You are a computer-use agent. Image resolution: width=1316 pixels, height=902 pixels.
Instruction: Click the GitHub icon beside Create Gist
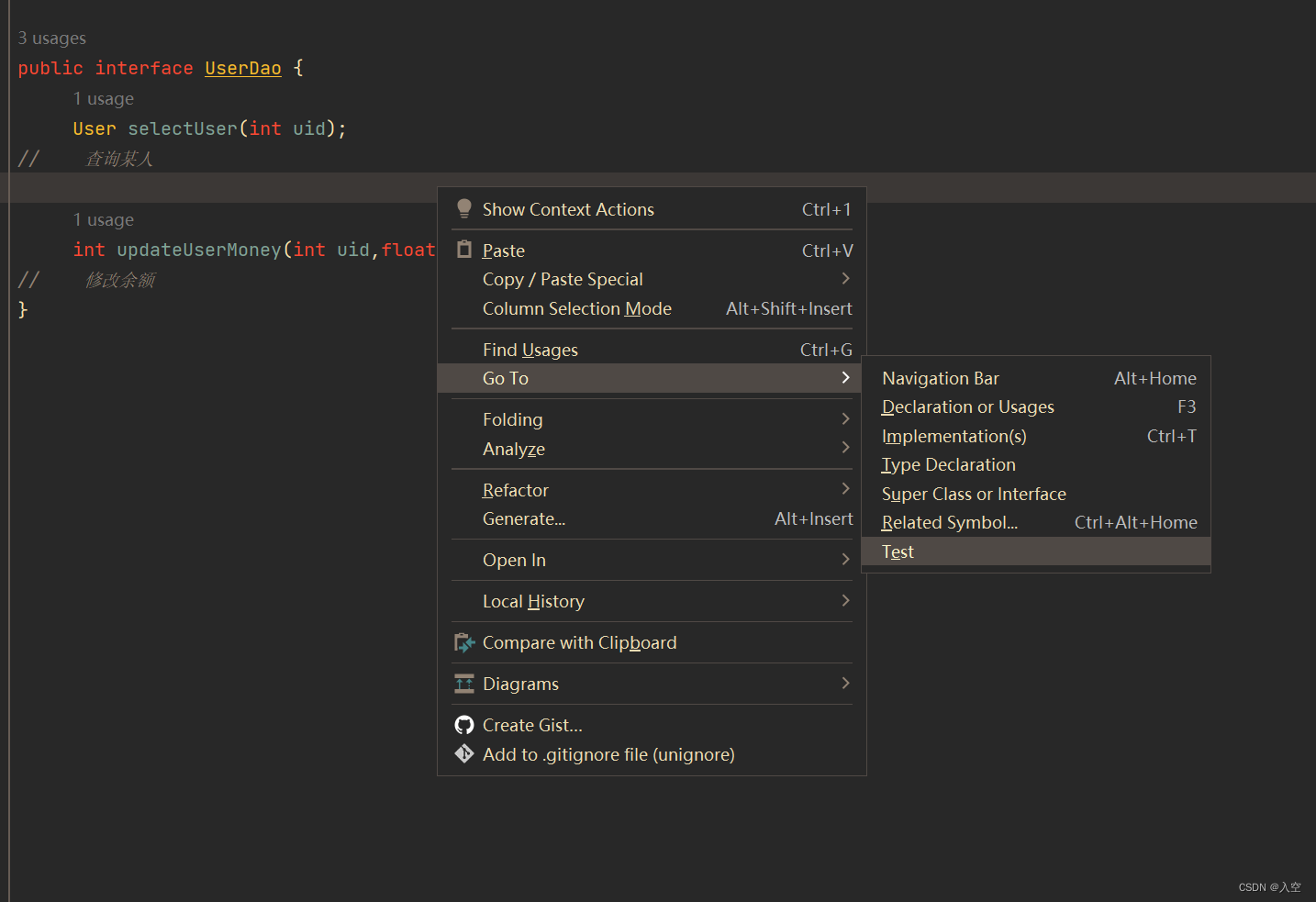(x=464, y=725)
